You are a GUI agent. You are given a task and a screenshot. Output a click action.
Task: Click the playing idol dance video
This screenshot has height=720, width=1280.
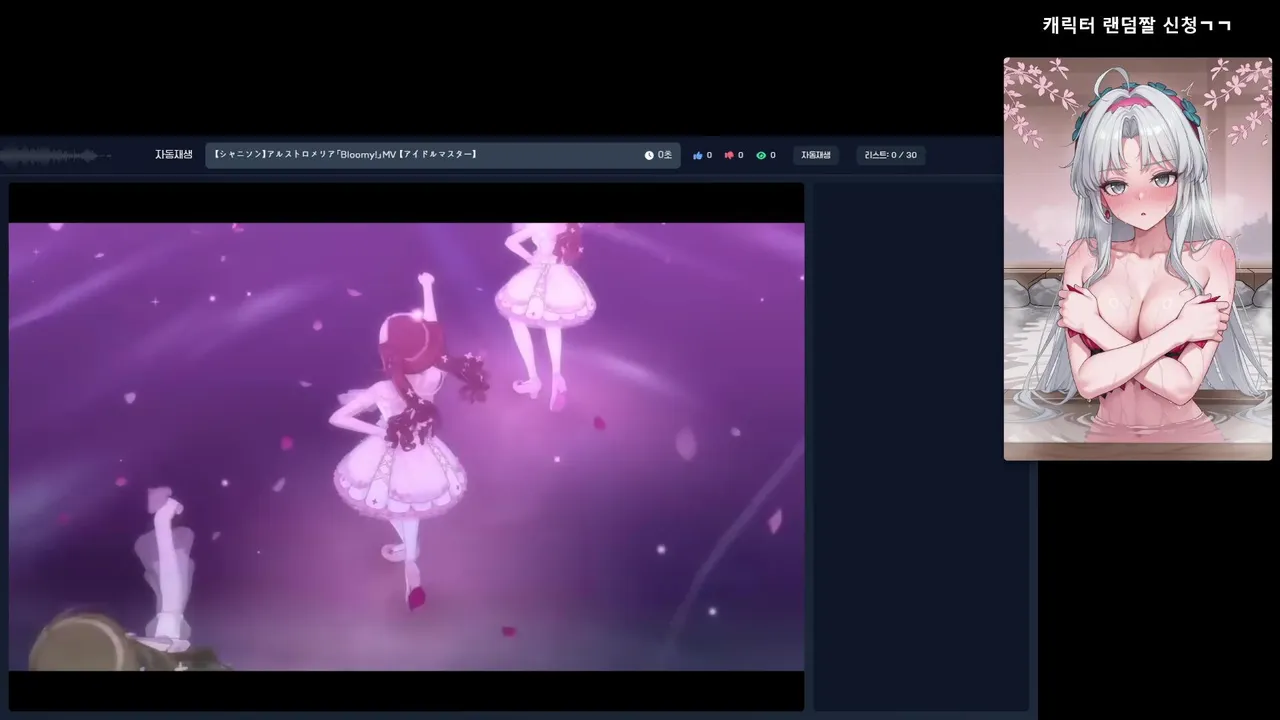point(406,446)
